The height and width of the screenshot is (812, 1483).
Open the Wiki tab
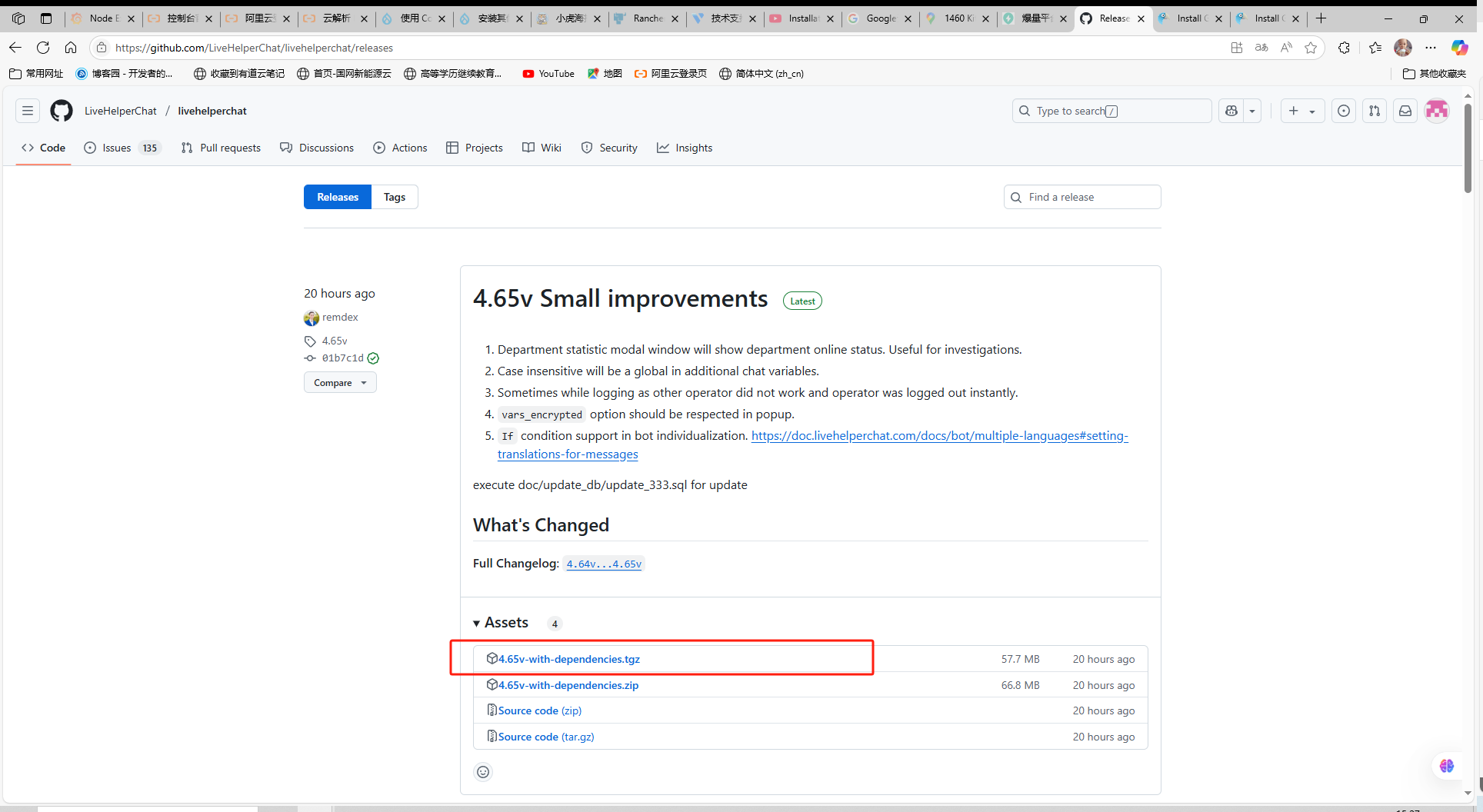[542, 148]
